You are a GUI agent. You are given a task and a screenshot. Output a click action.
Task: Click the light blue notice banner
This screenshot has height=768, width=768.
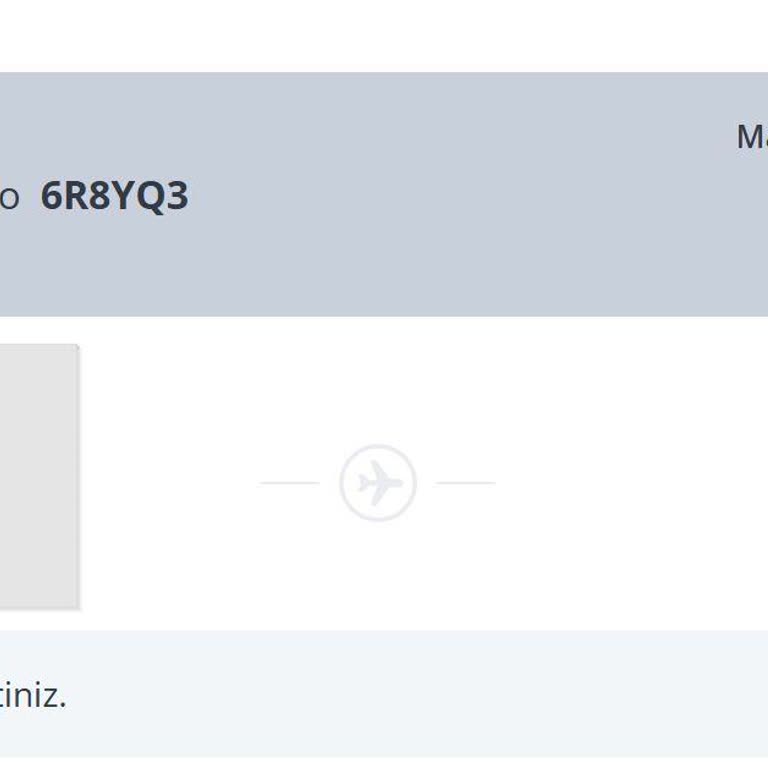pyautogui.click(x=400, y=694)
